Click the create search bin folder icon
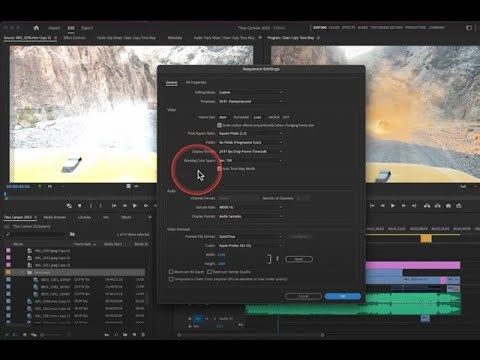 (x=72, y=234)
